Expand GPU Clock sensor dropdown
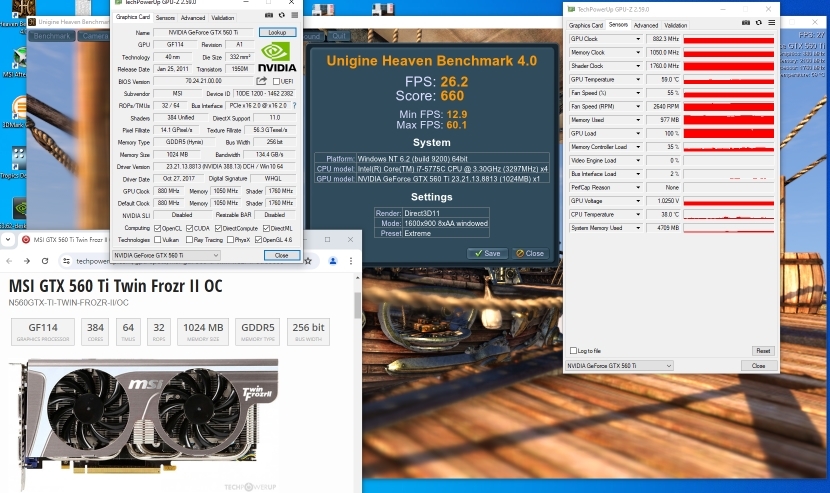 coord(638,39)
